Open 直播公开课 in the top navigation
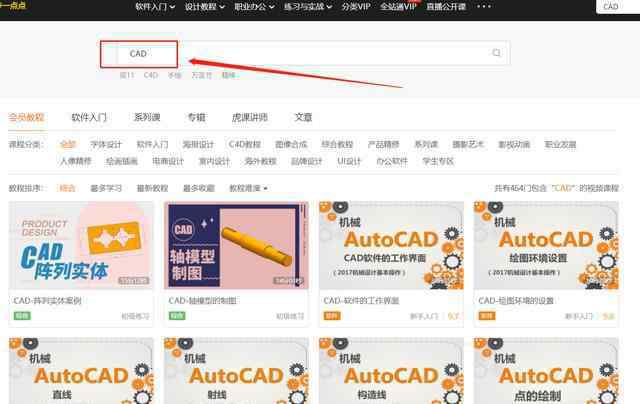The image size is (640, 404). (446, 7)
